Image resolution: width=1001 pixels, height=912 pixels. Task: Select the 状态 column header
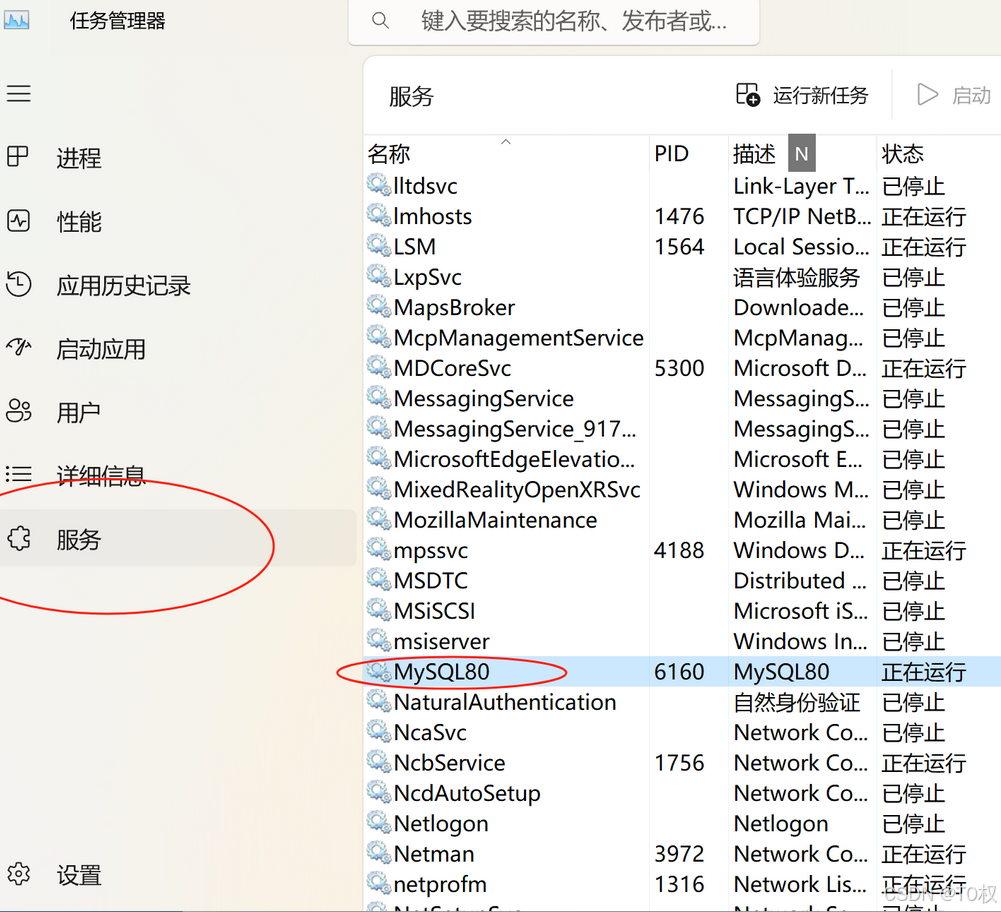point(903,153)
